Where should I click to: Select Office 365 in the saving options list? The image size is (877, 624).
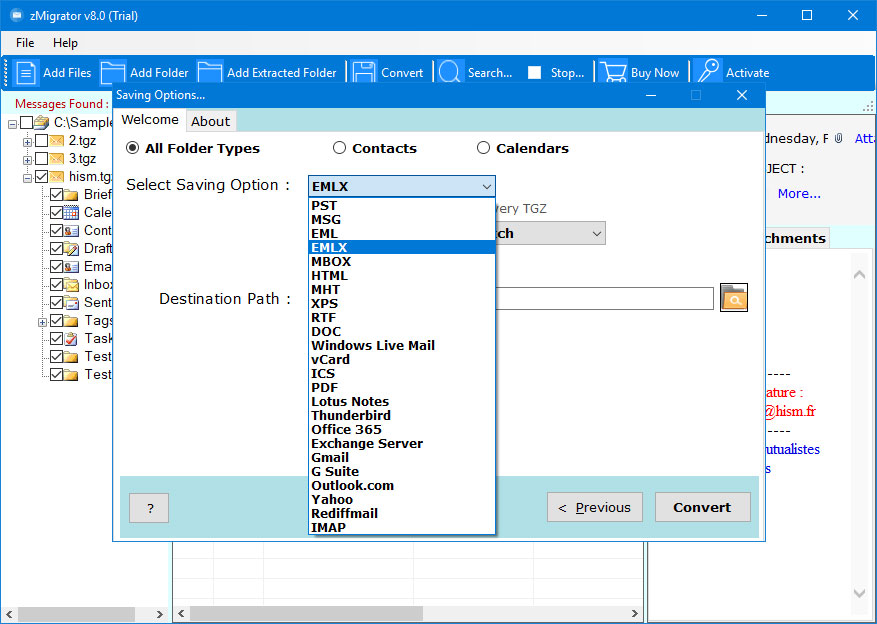coord(402,429)
